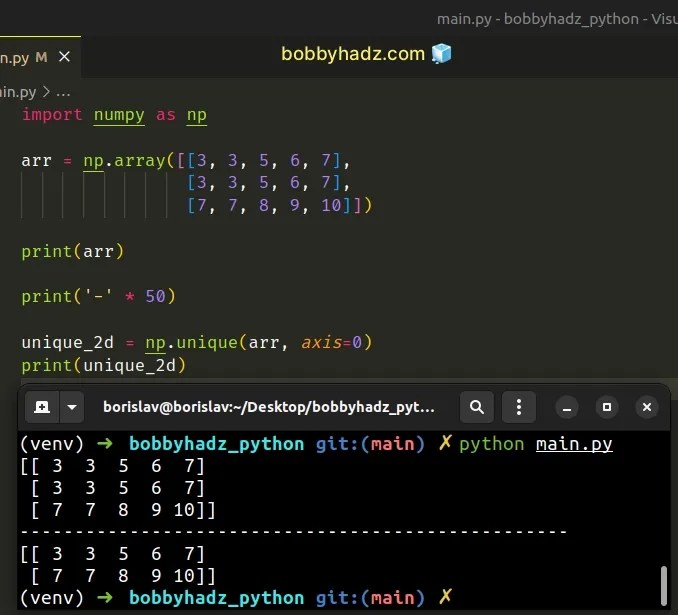Viewport: 678px width, 615px height.
Task: Minimize the terminal window
Action: tap(567, 407)
